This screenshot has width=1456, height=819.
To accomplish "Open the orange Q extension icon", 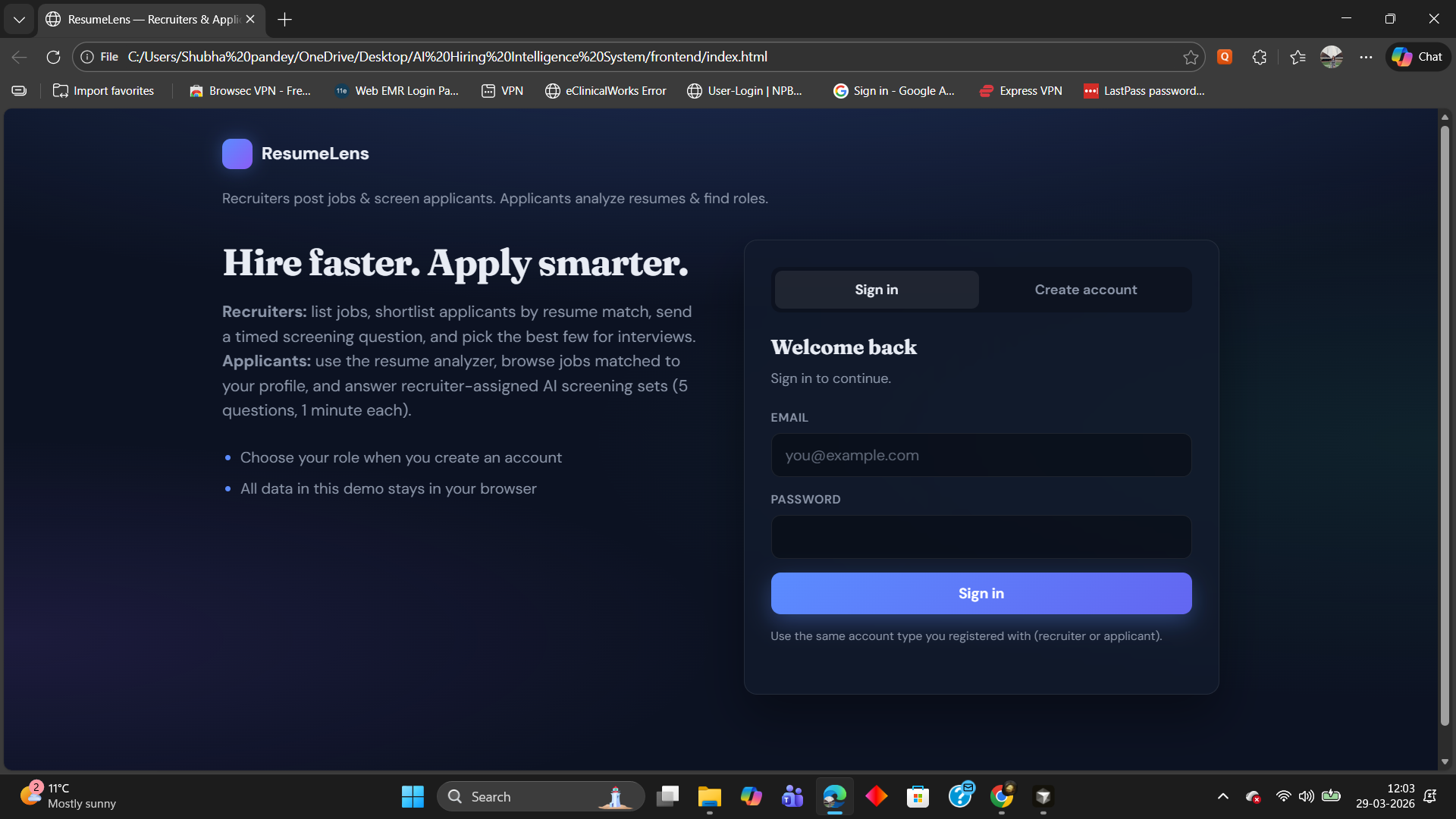I will click(1224, 57).
